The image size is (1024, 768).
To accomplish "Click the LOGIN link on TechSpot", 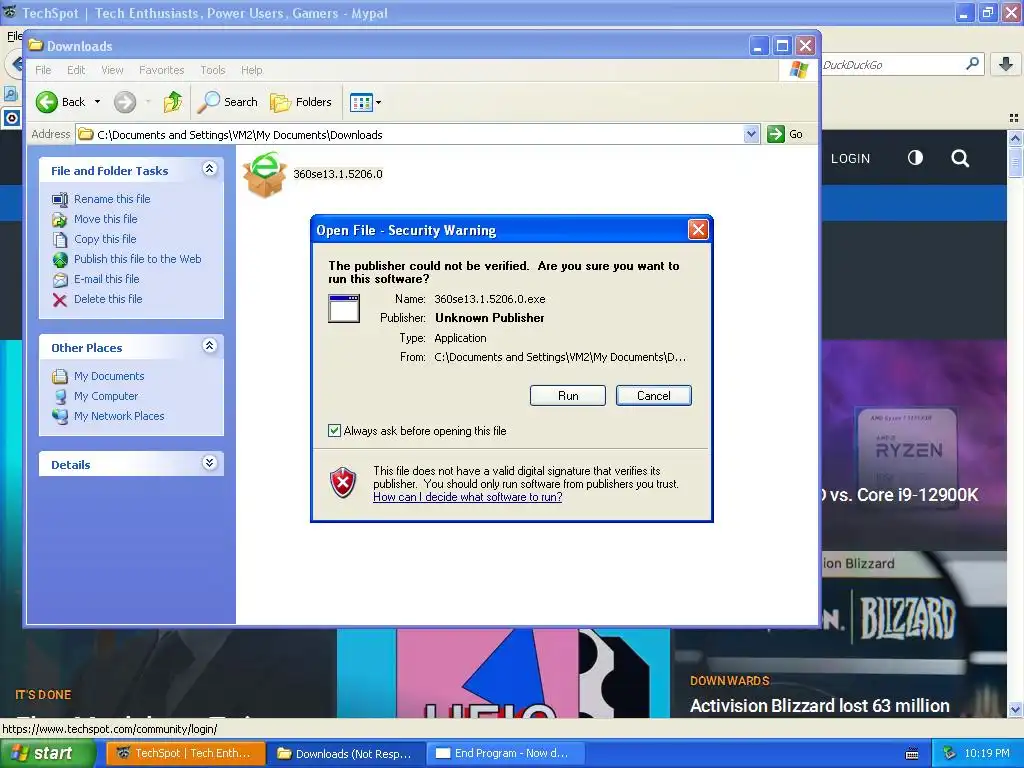I will click(850, 159).
